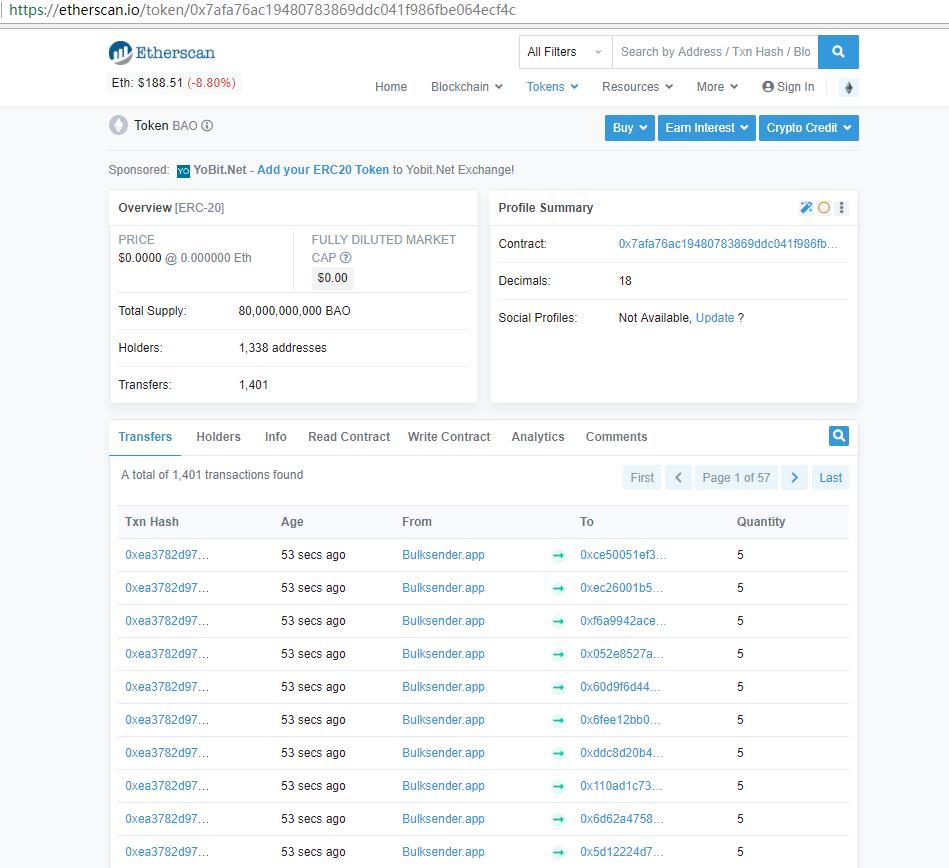Image resolution: width=949 pixels, height=868 pixels.
Task: Click the magic wand icon in Profile Summary
Action: (x=806, y=208)
